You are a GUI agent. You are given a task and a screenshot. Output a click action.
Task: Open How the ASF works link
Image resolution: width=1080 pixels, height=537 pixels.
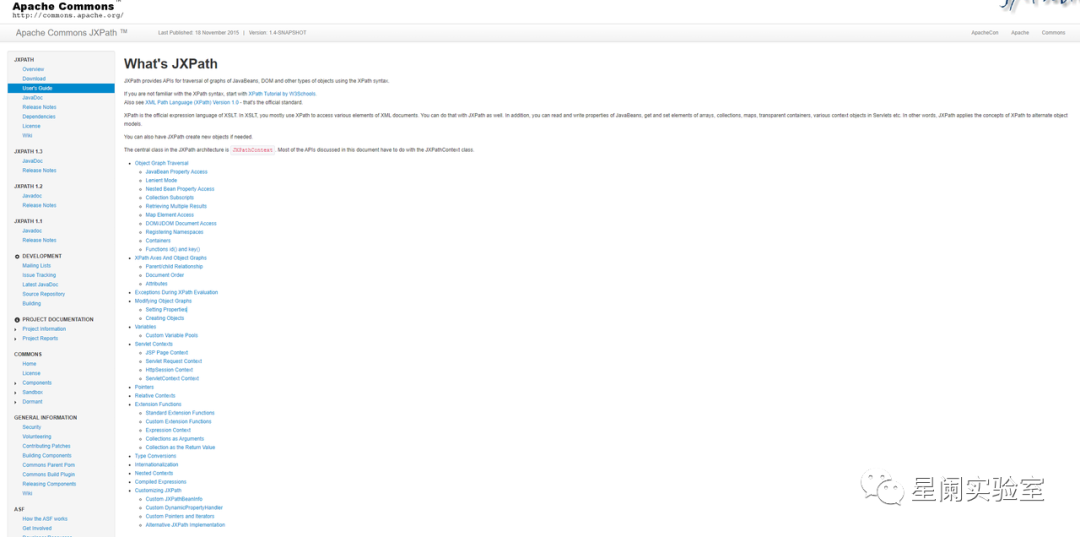point(45,519)
